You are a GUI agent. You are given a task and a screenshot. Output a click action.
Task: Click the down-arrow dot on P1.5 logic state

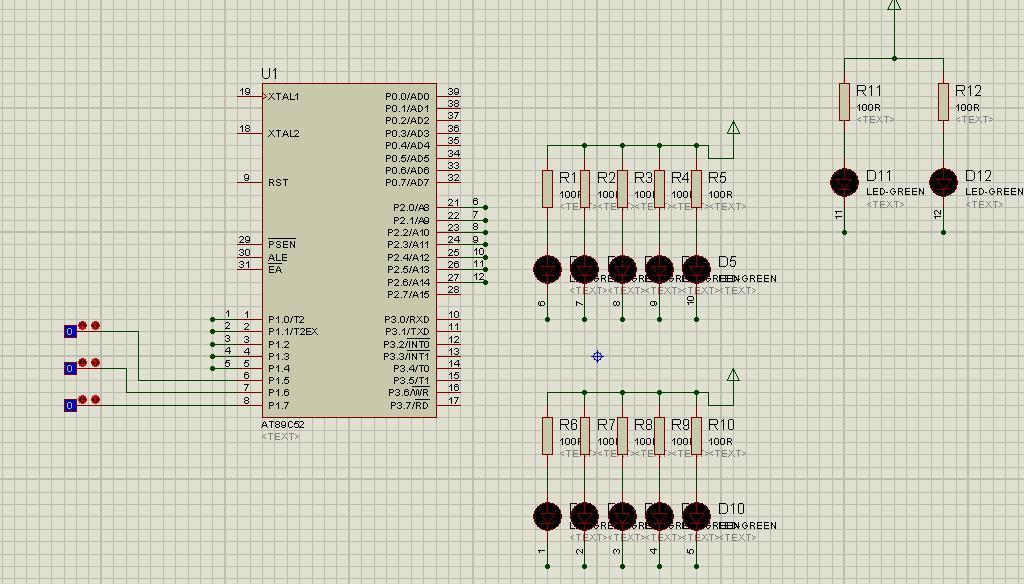pyautogui.click(x=83, y=325)
